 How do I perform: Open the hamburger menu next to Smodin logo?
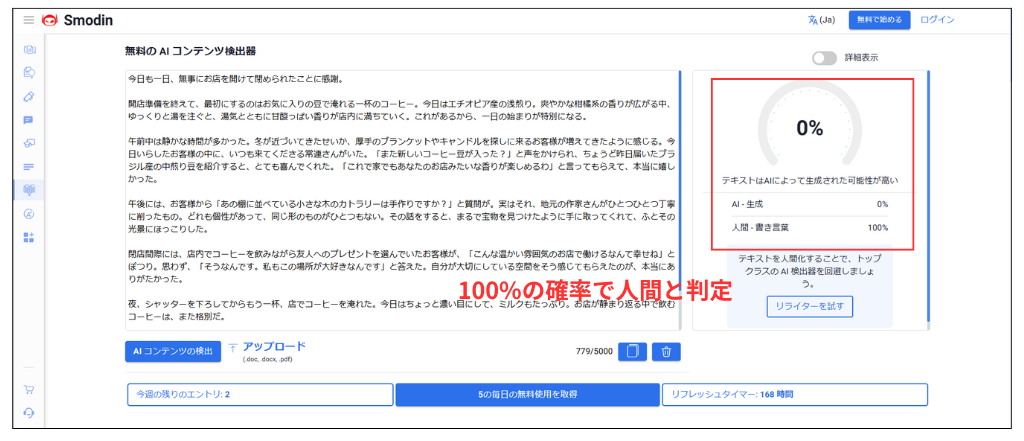point(28,20)
